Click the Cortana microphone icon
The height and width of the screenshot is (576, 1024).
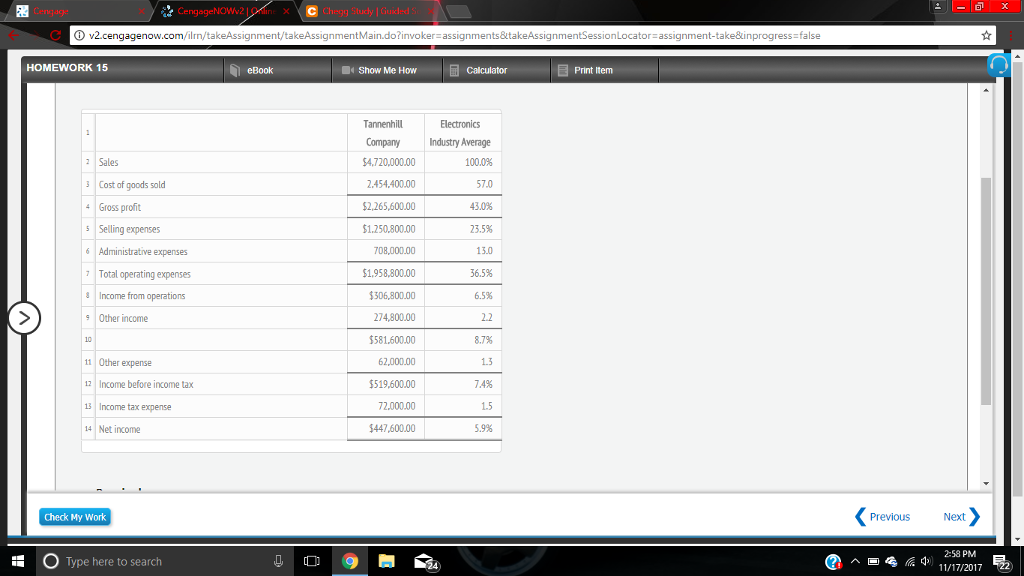(278, 561)
